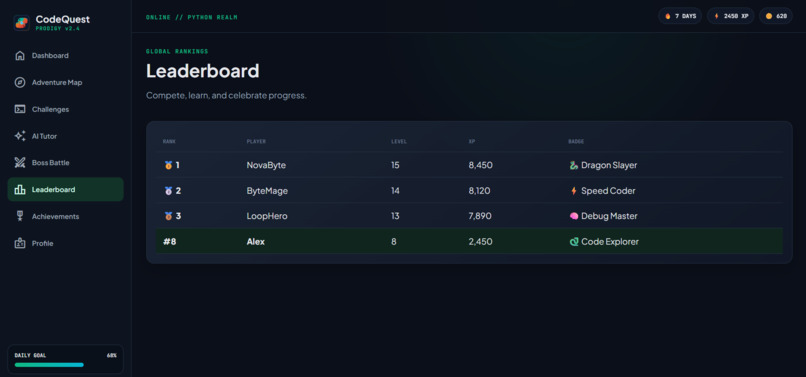Click the AI Tutor sparkles icon
Screen dimensions: 806x377
20,136
